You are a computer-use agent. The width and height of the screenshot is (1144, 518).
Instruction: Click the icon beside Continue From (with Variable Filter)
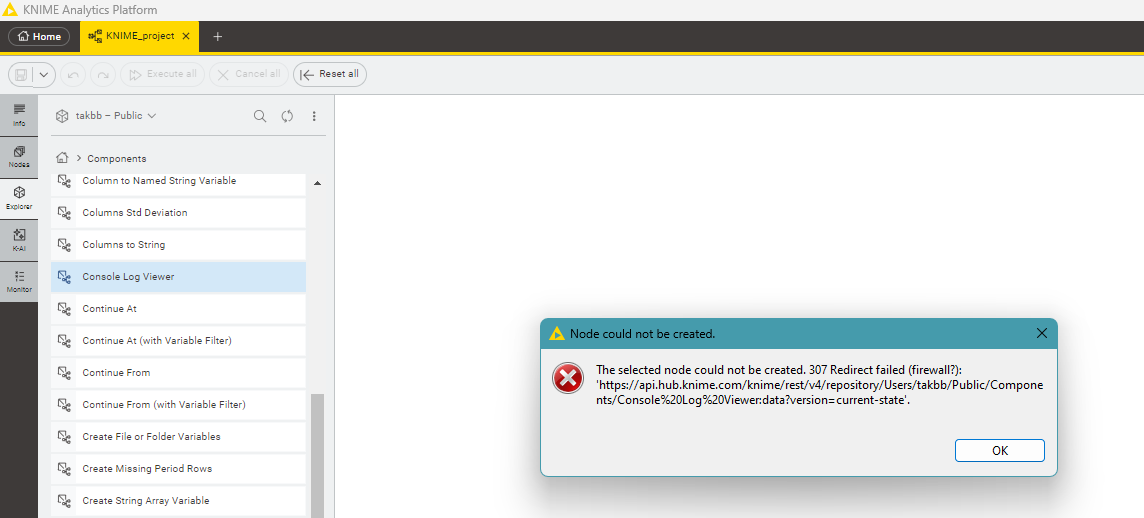[64, 405]
